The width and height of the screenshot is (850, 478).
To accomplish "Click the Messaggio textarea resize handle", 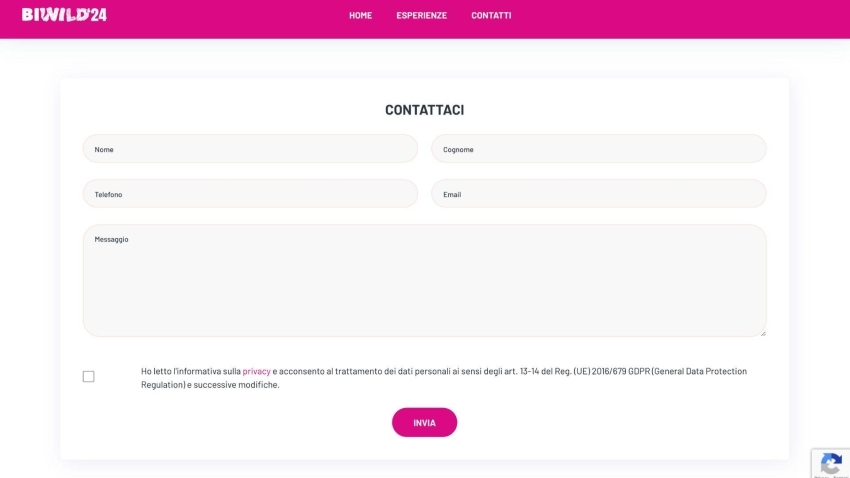I will [762, 332].
